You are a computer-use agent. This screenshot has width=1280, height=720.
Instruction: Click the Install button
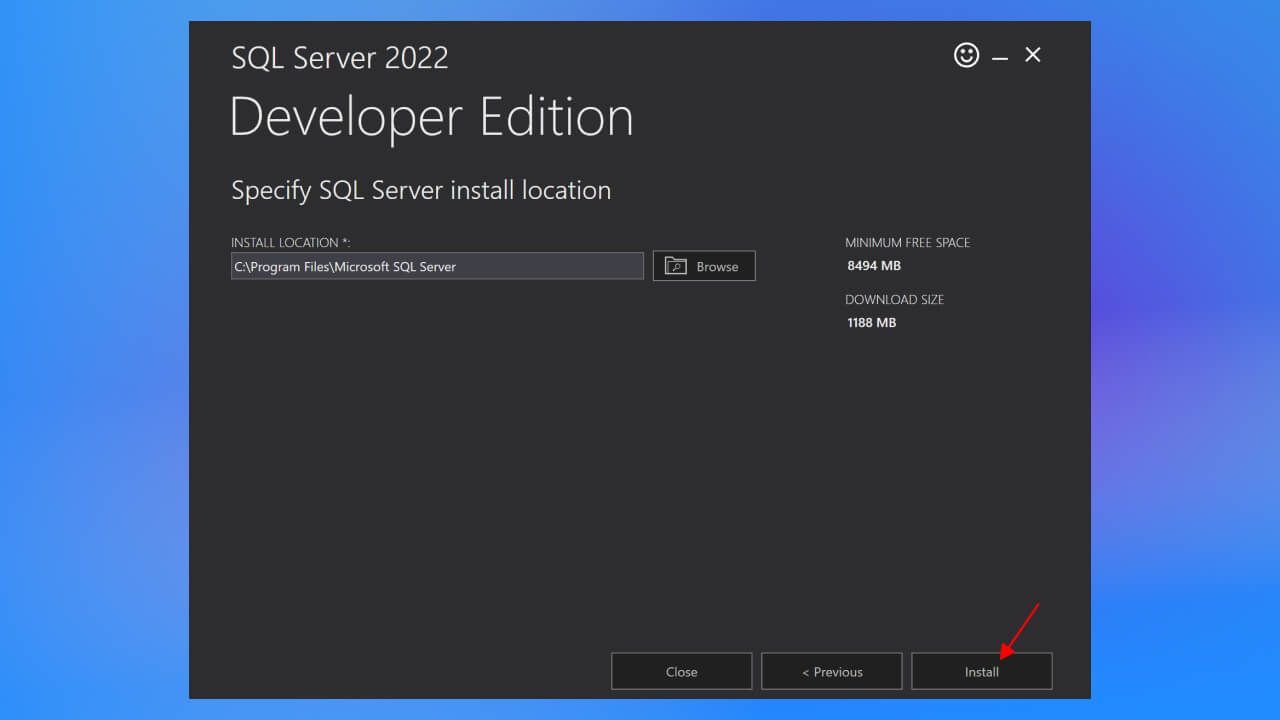(981, 671)
